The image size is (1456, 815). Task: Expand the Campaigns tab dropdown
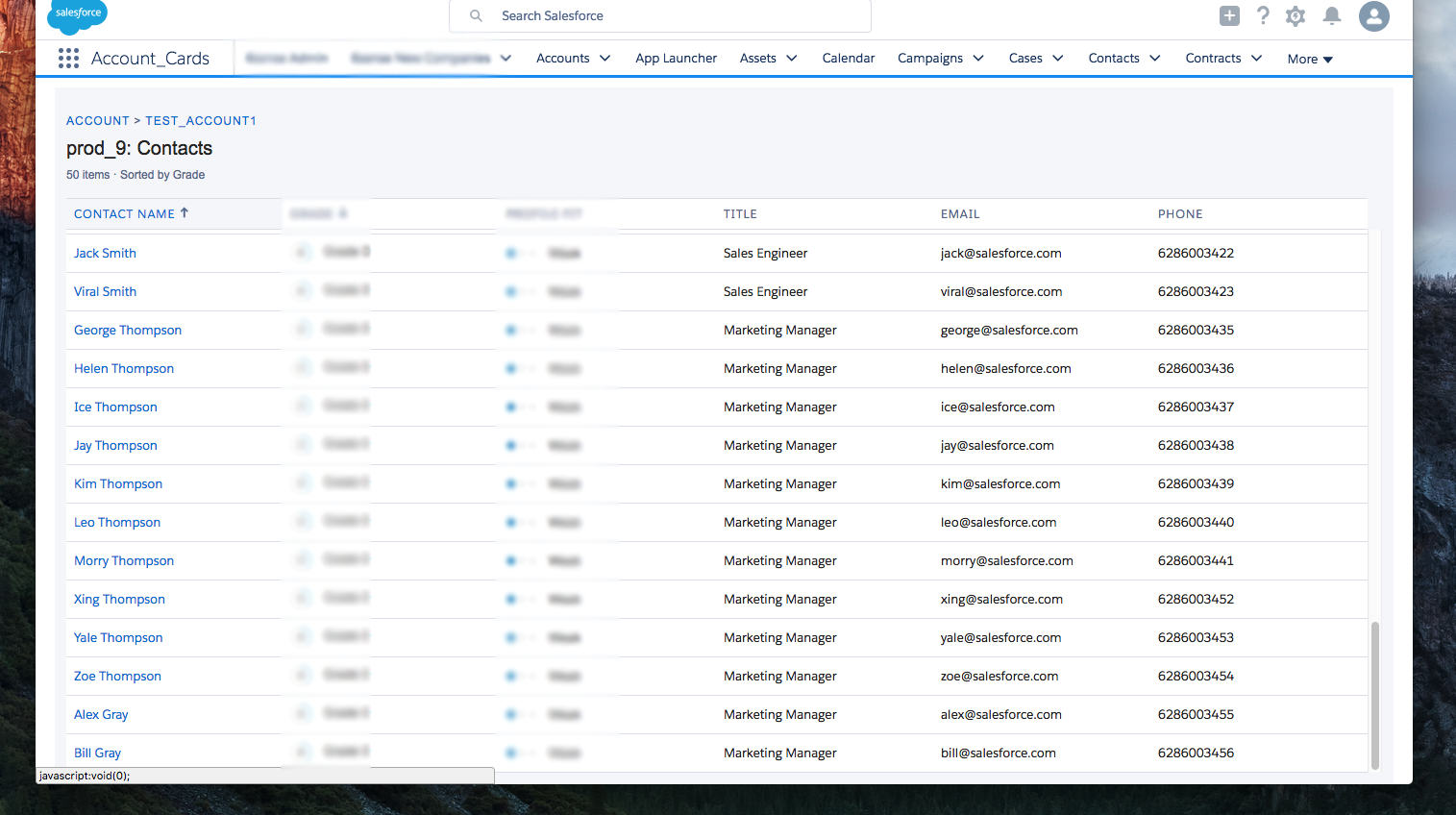coord(978,59)
